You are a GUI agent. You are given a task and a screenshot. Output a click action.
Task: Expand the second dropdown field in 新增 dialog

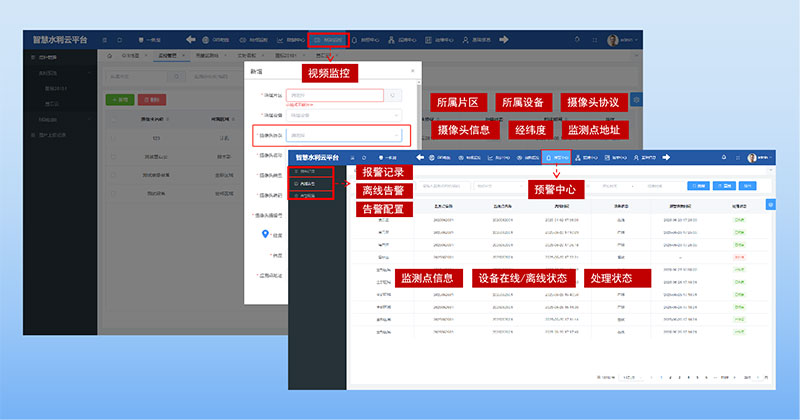click(343, 115)
